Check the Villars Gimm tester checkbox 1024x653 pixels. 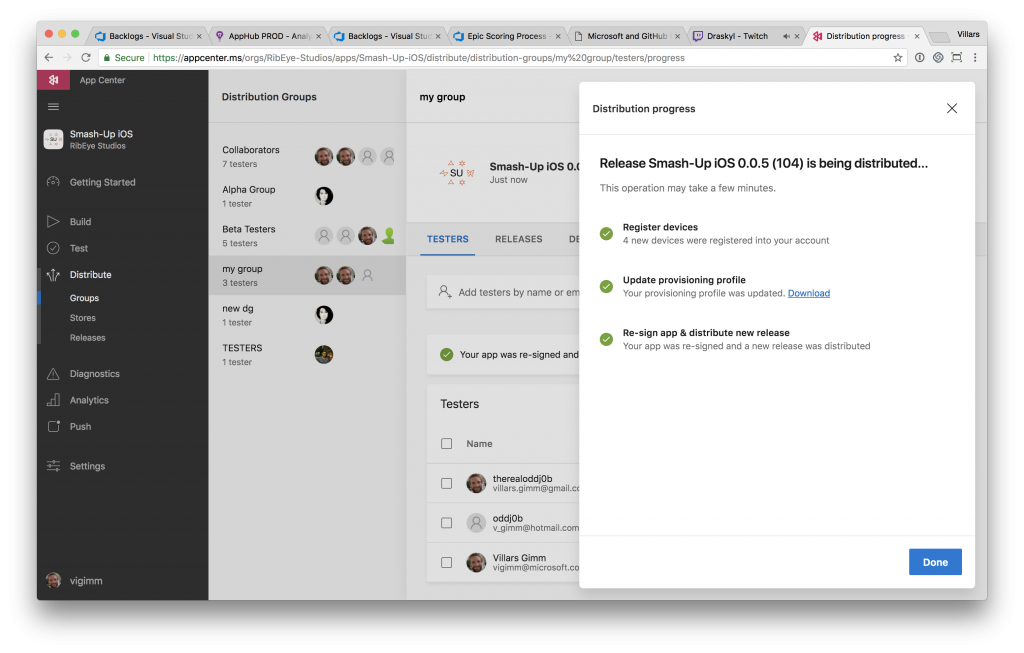point(447,562)
